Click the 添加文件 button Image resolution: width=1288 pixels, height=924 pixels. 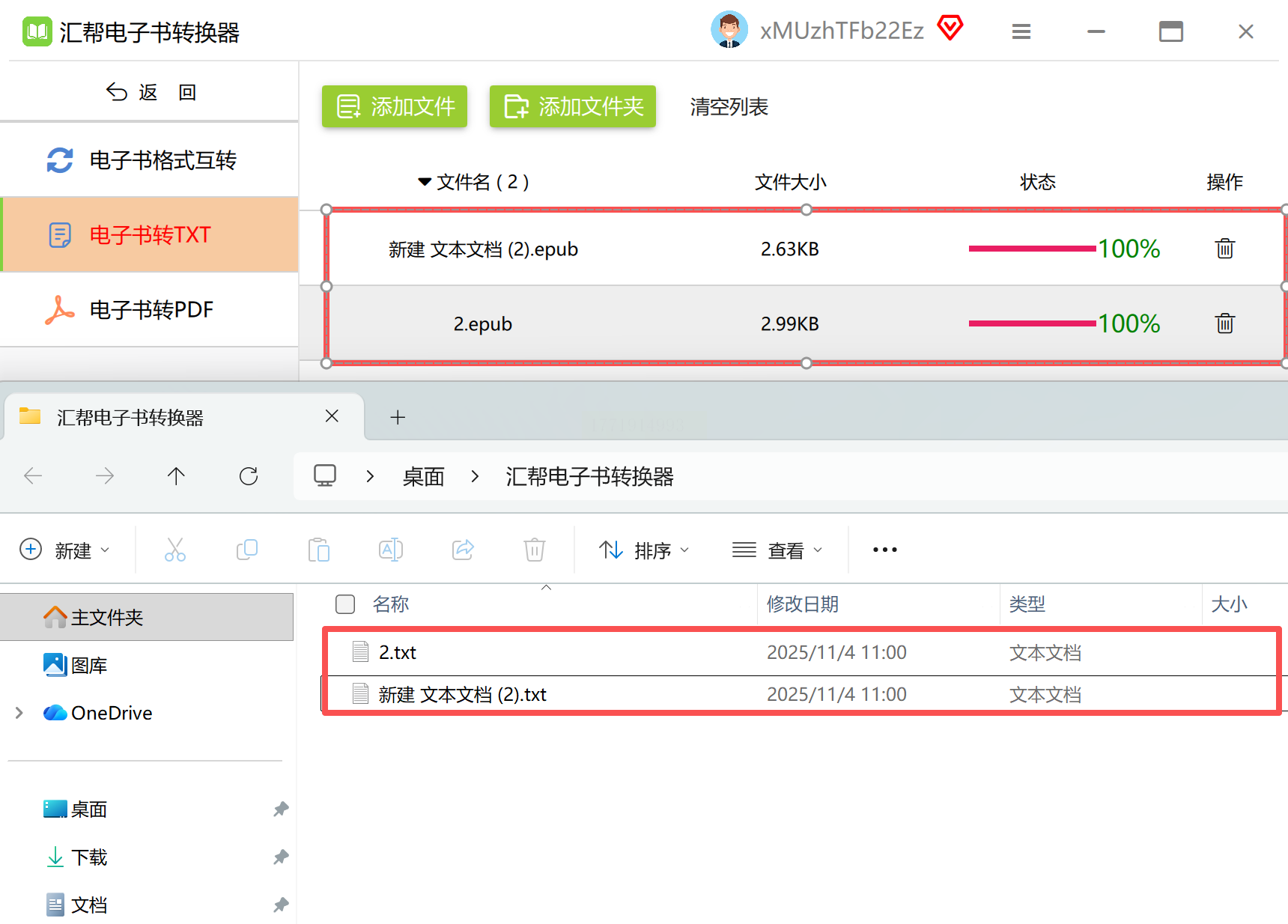tap(395, 106)
